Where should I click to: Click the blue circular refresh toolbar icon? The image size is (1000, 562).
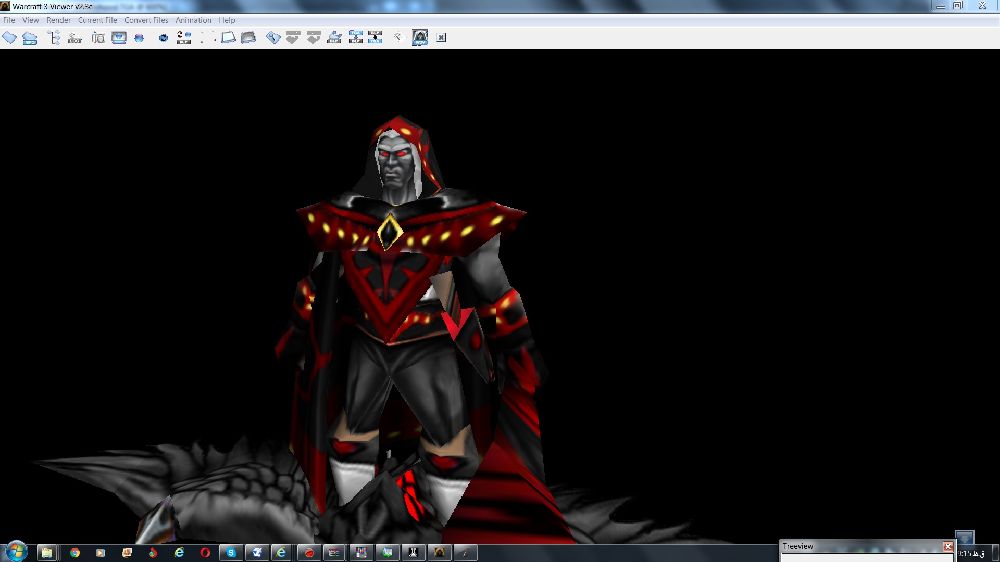click(x=163, y=38)
